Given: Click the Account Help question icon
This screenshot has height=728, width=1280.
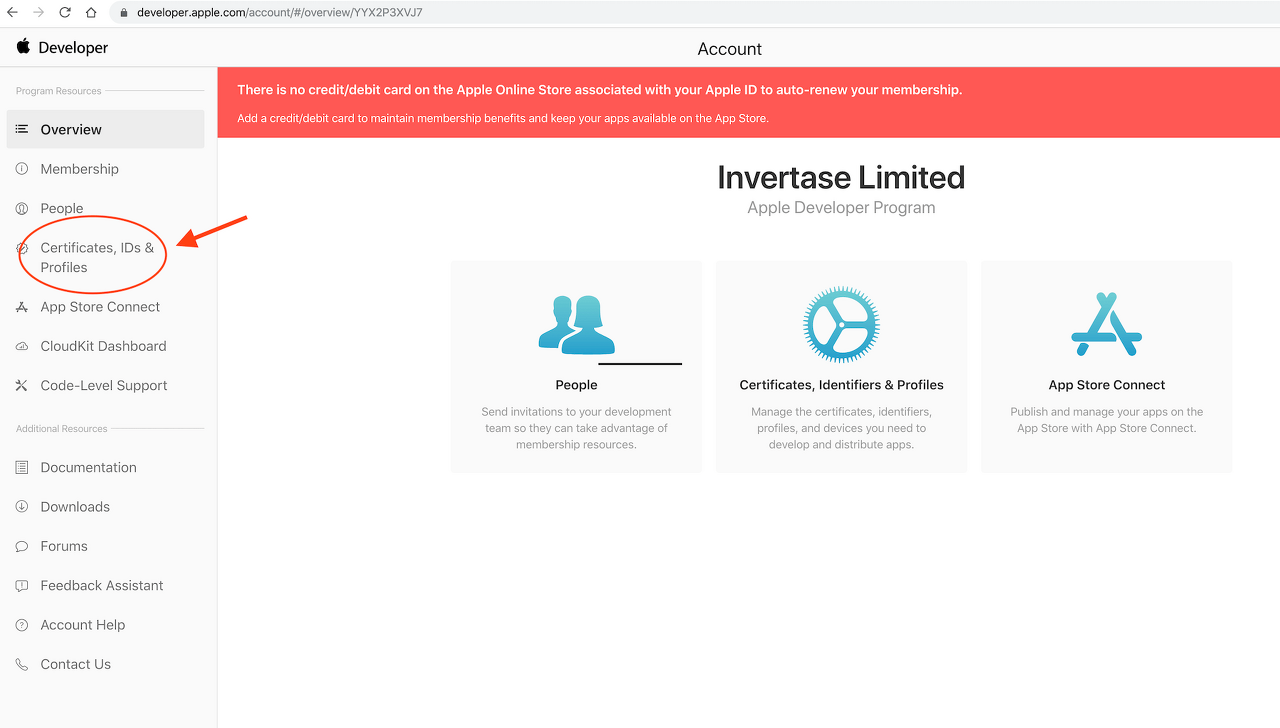Looking at the screenshot, I should 22,625.
